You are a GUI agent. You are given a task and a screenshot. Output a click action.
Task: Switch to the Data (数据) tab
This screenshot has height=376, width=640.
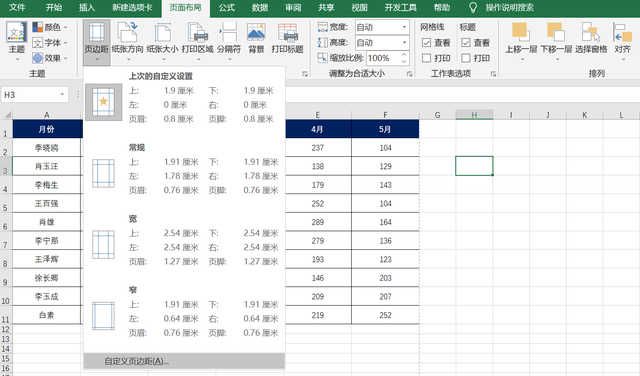(x=260, y=7)
